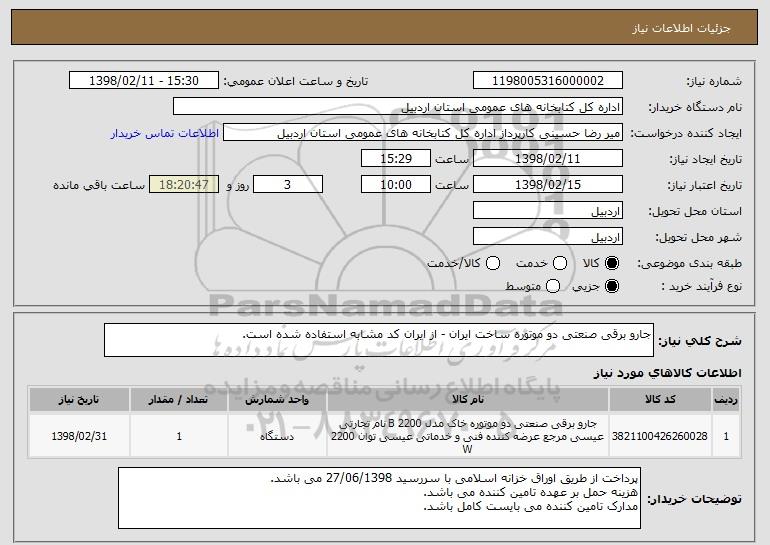Select the جزیی purchase process radio
Image resolution: width=770 pixels, height=545 pixels.
(611, 286)
